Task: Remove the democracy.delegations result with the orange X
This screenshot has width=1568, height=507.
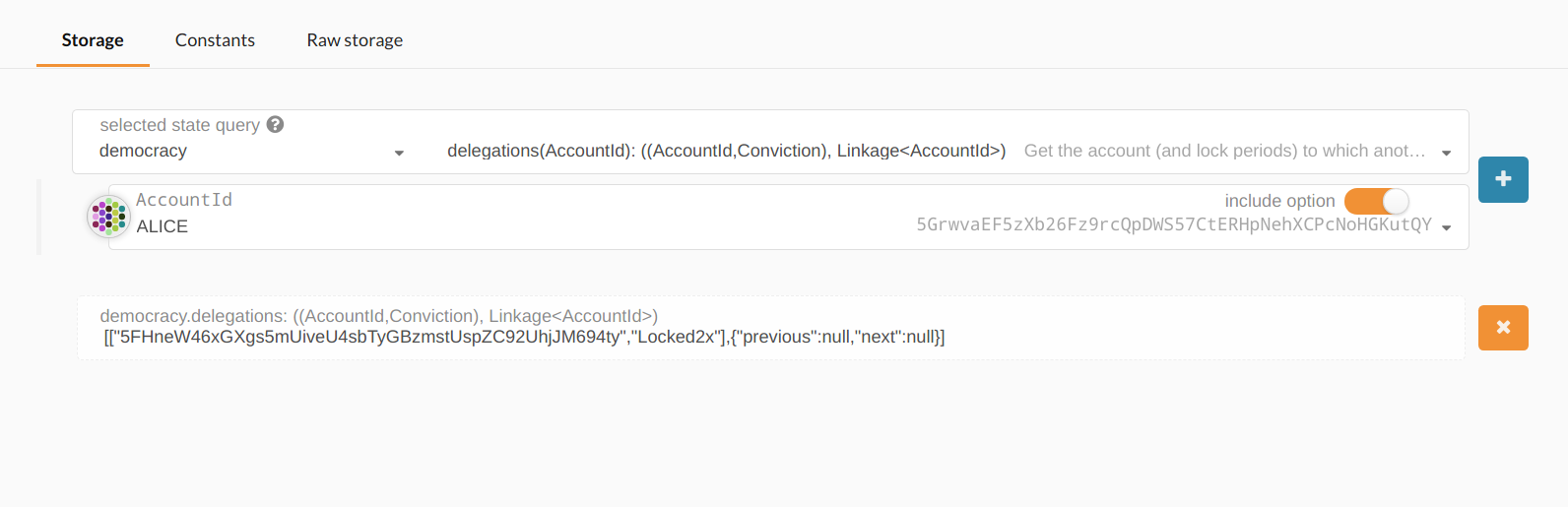Action: point(1503,328)
